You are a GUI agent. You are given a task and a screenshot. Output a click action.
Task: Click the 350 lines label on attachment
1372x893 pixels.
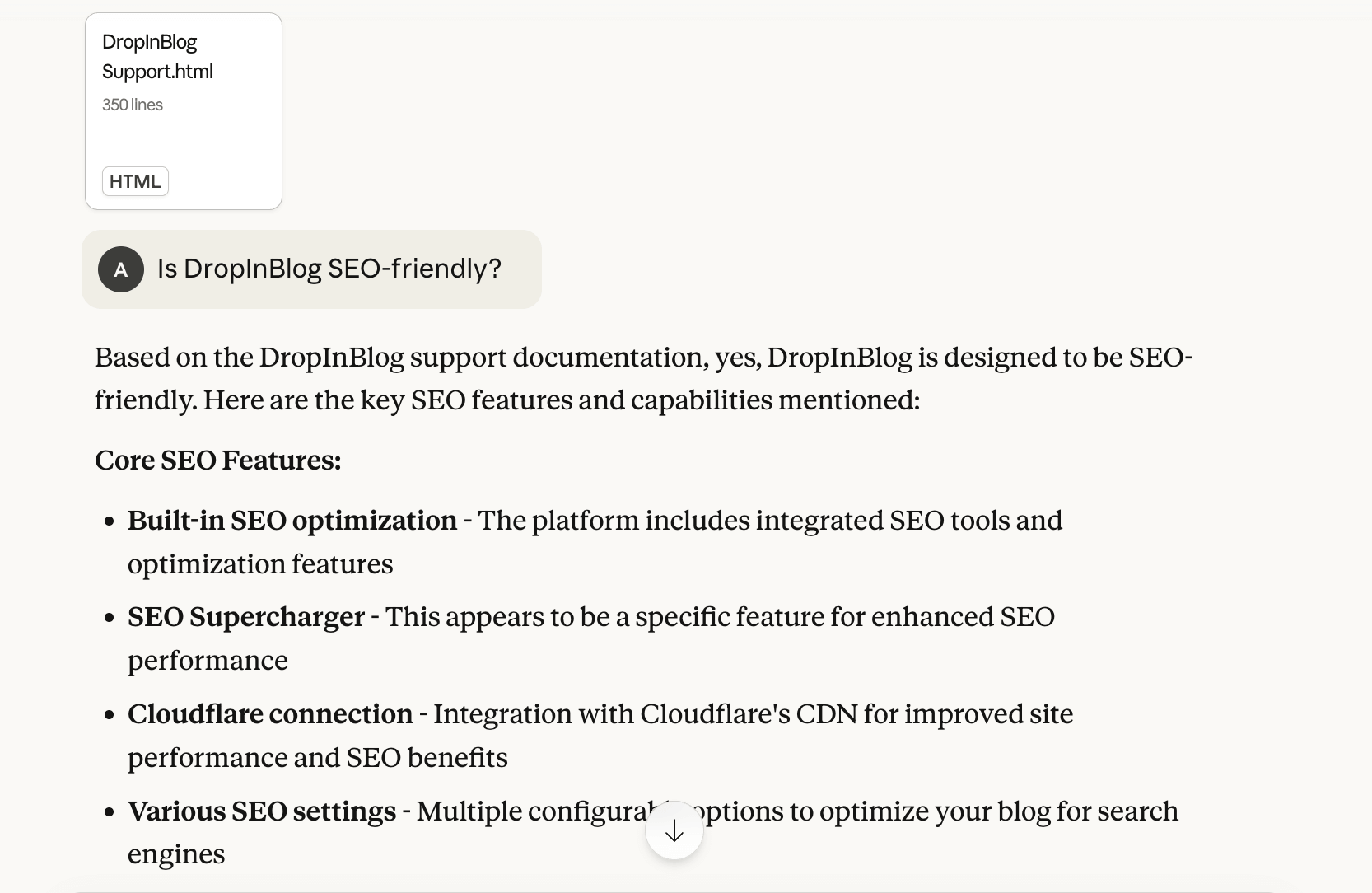pos(133,105)
